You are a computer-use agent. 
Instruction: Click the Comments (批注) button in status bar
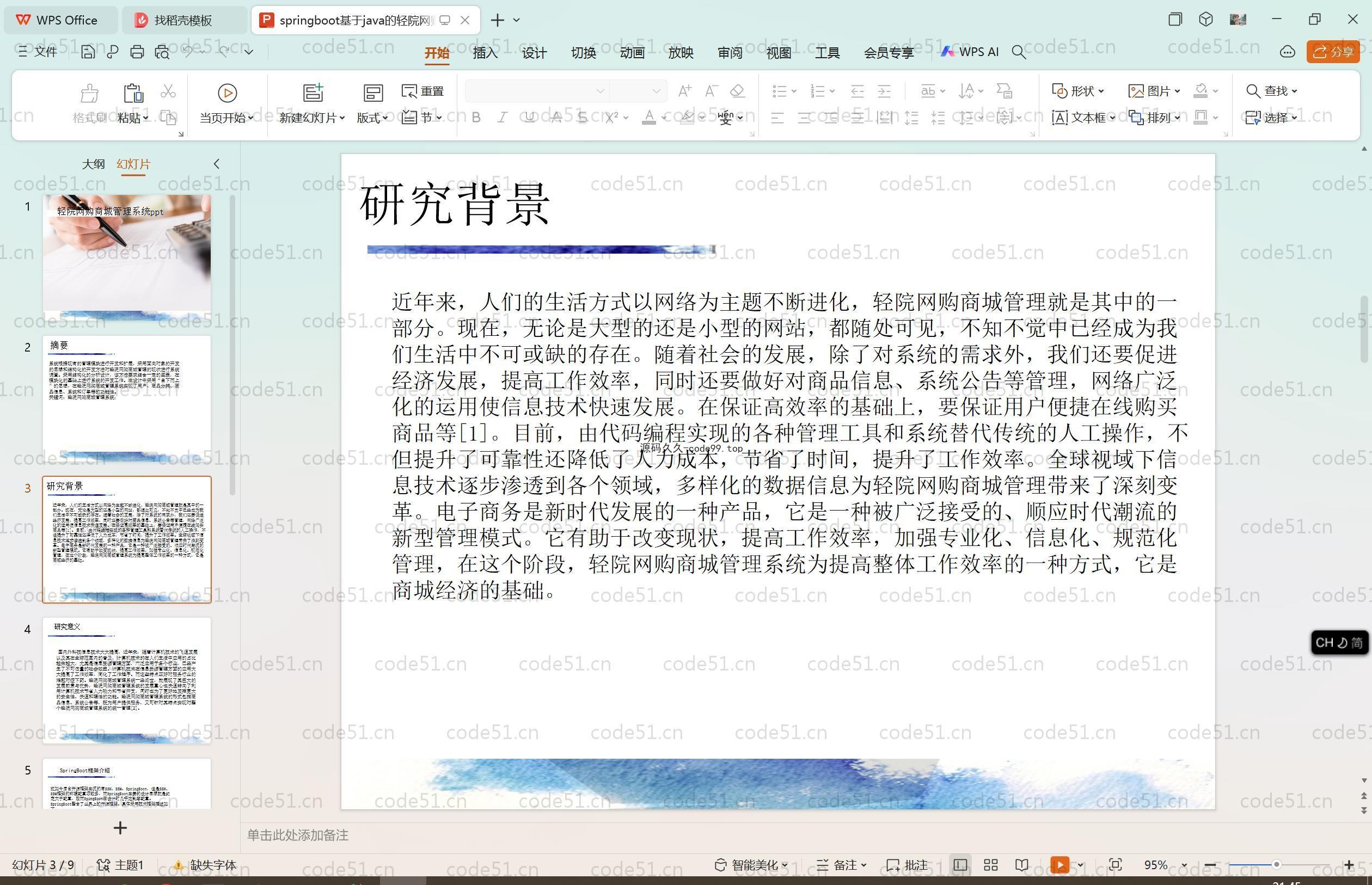pyautogui.click(x=906, y=865)
